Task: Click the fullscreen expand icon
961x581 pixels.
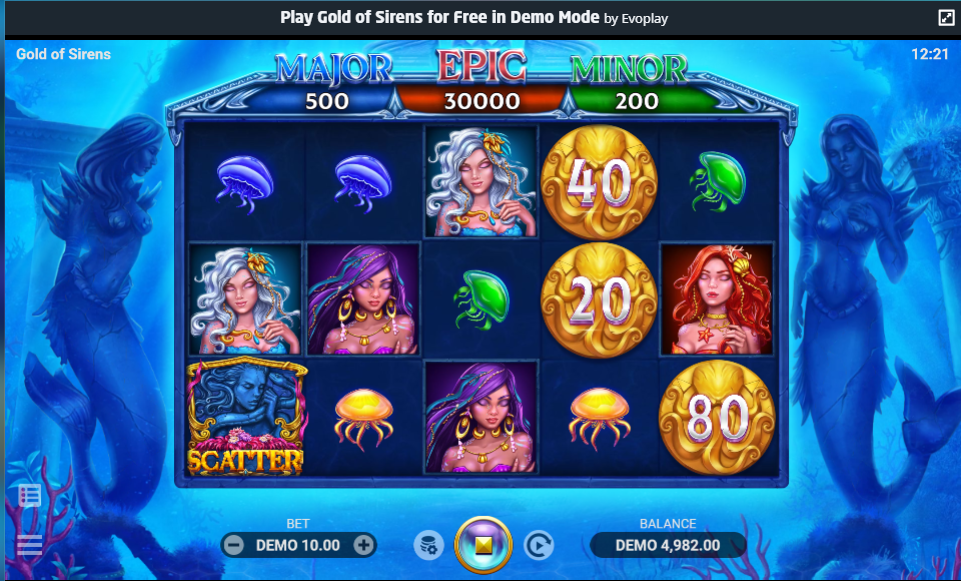Action: pos(946,18)
